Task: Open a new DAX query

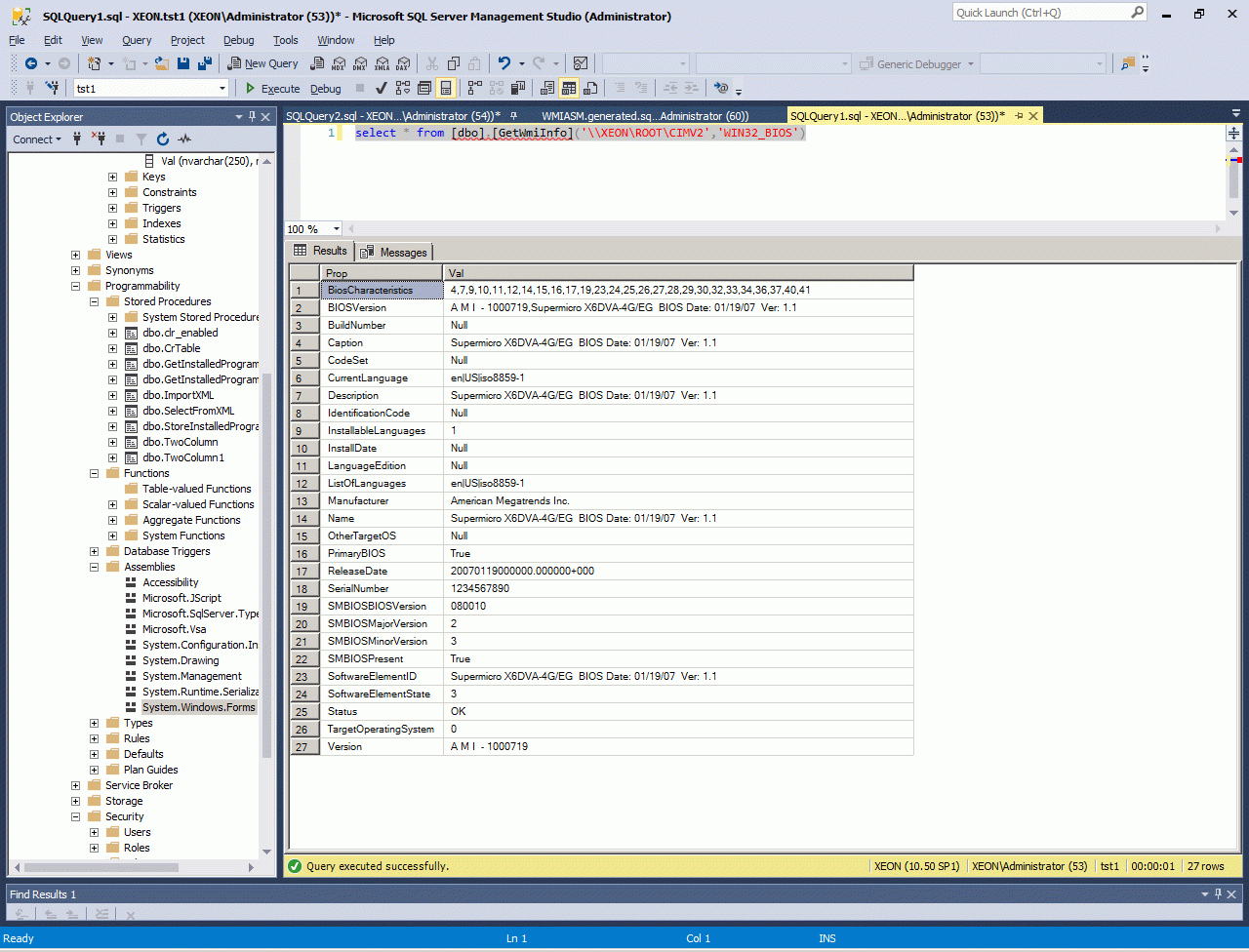Action: 403,63
